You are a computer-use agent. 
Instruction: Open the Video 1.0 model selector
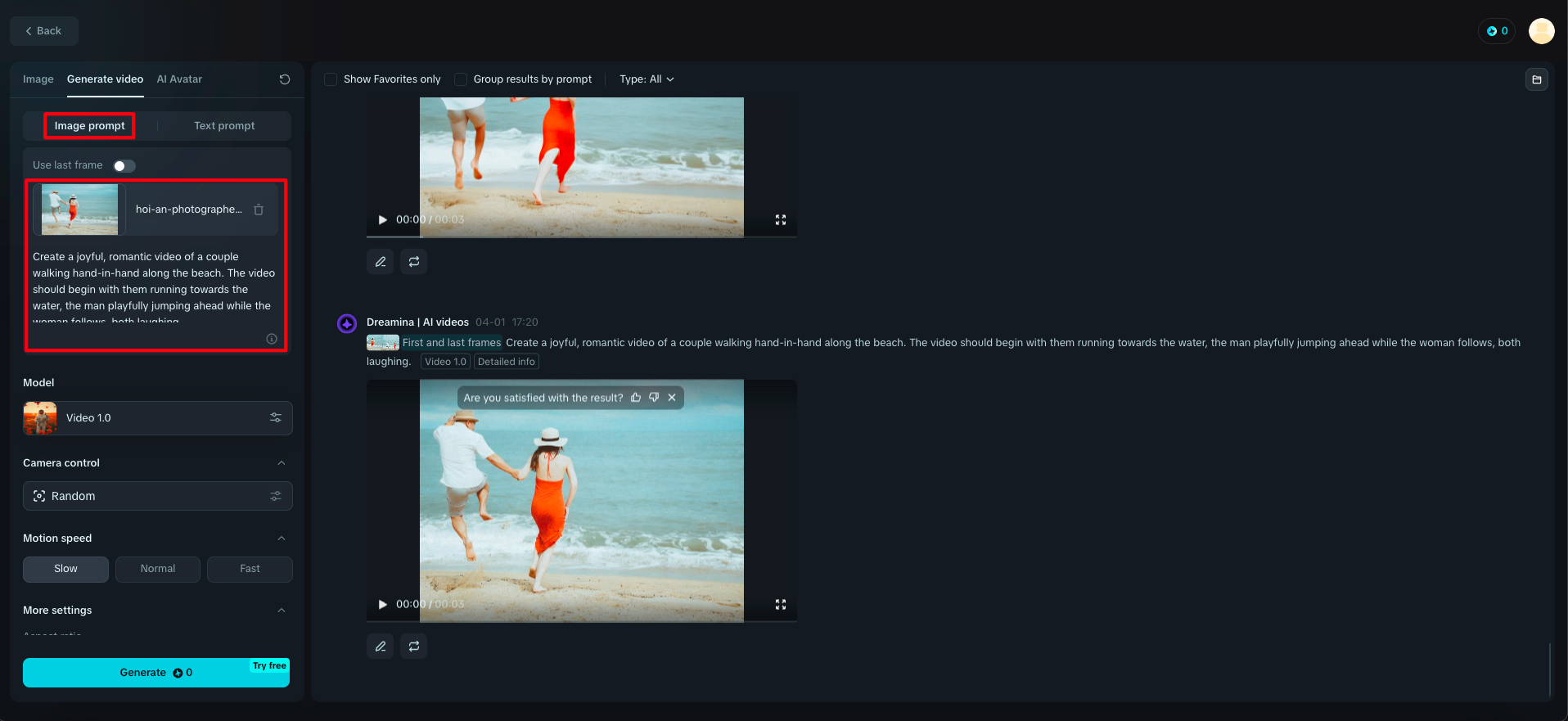point(158,418)
